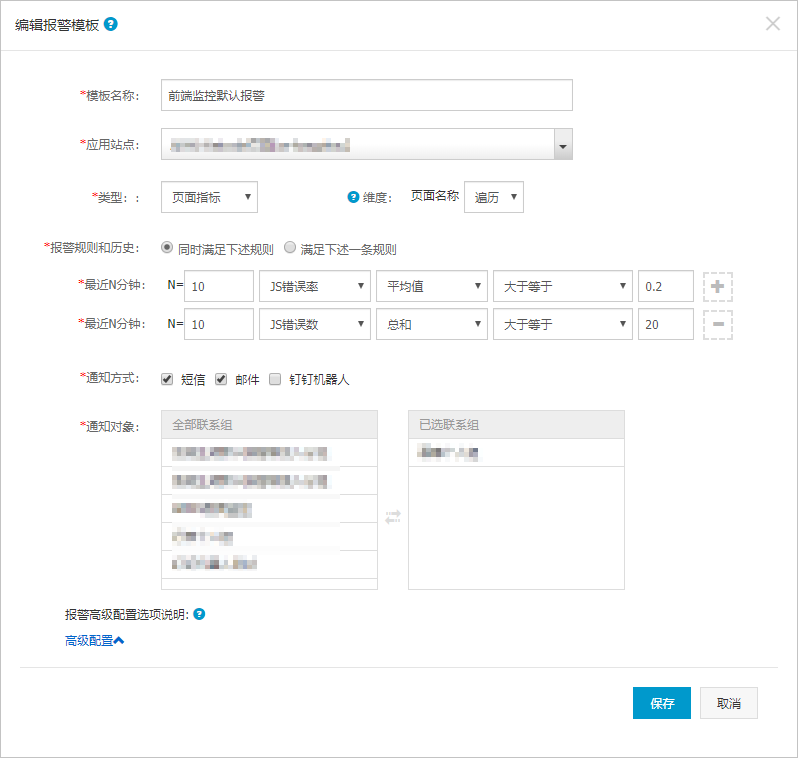
Task: Click the help icon beside 维度
Action: pyautogui.click(x=353, y=197)
